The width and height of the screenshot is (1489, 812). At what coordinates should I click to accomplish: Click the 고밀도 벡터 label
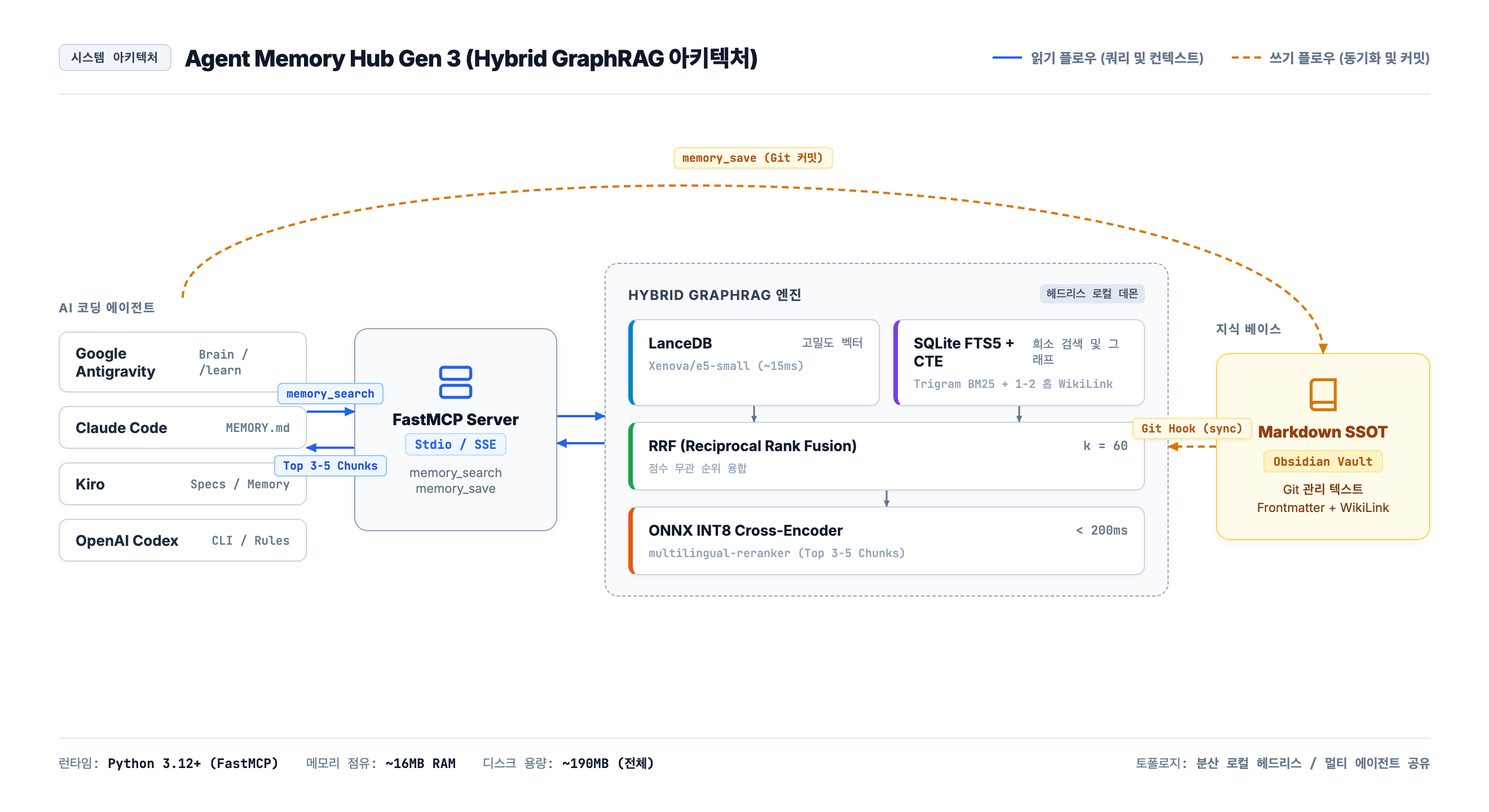832,343
